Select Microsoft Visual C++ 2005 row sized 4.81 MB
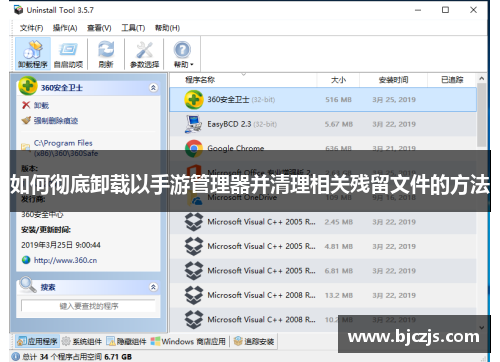This screenshot has height=362, width=500. [x=323, y=246]
